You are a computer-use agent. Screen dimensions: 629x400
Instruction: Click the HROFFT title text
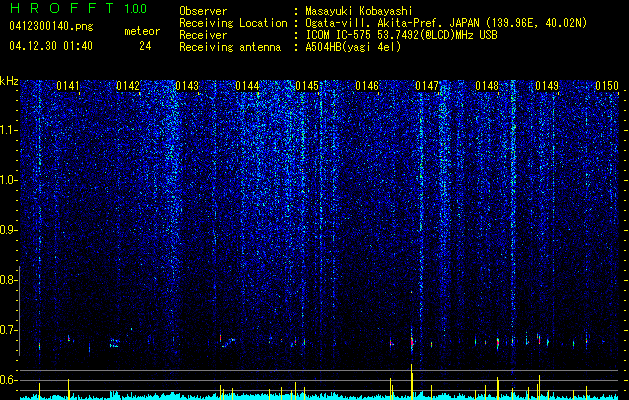[62, 8]
